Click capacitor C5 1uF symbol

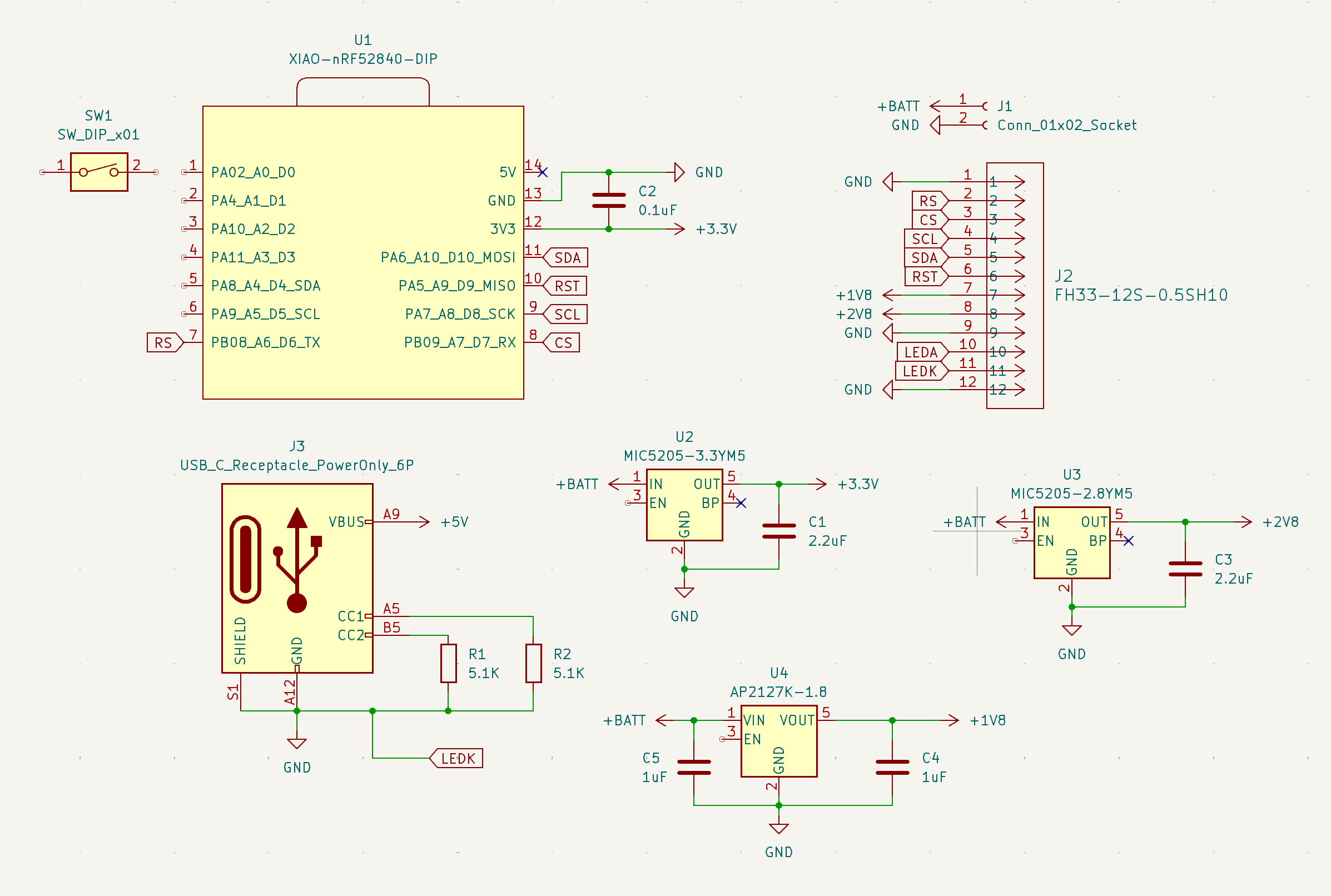point(693,768)
